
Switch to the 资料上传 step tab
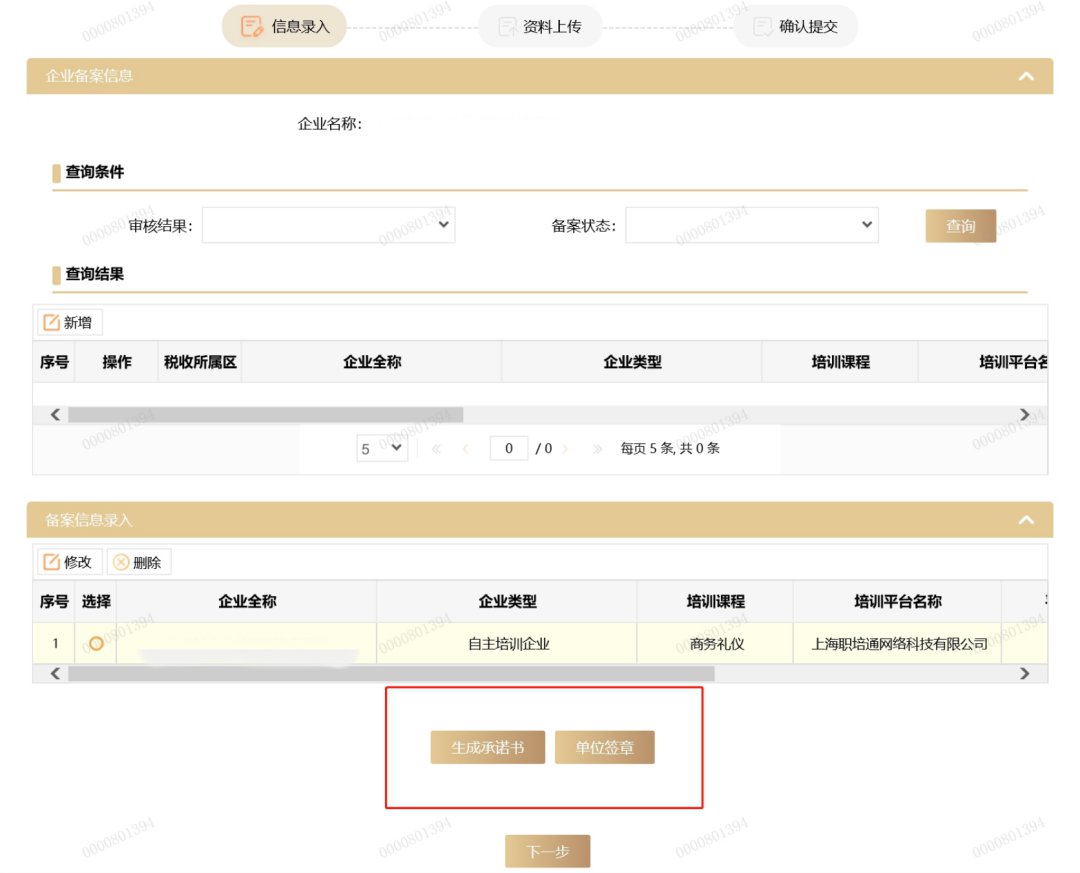click(x=540, y=27)
